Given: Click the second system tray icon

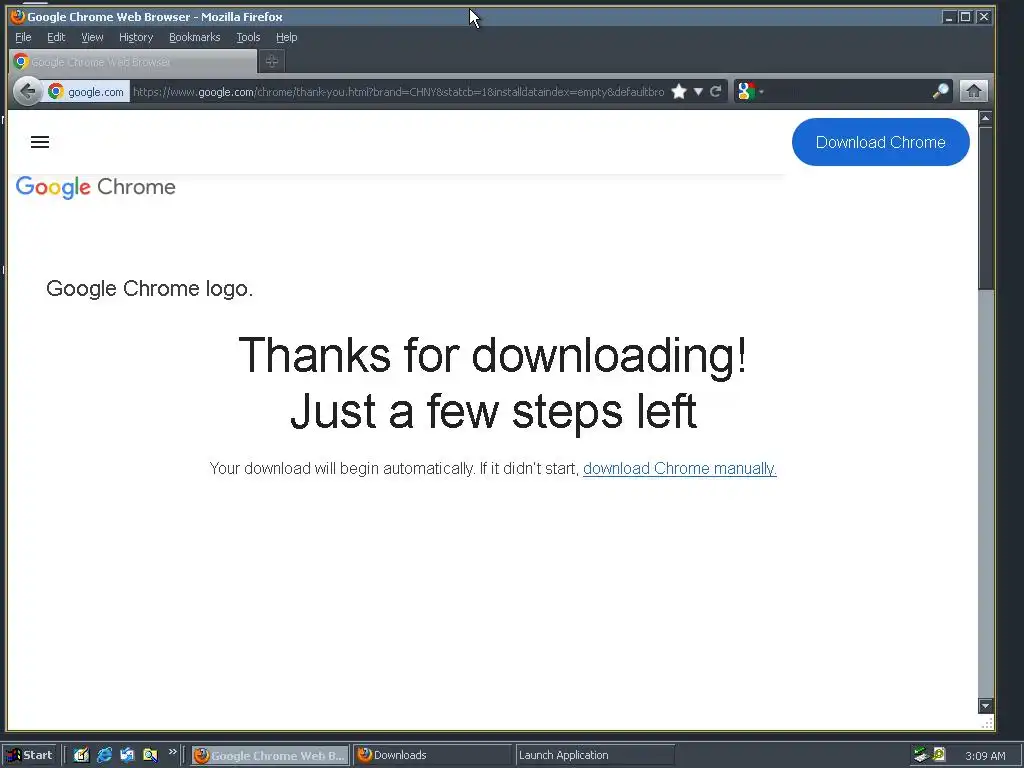Looking at the screenshot, I should tap(939, 754).
